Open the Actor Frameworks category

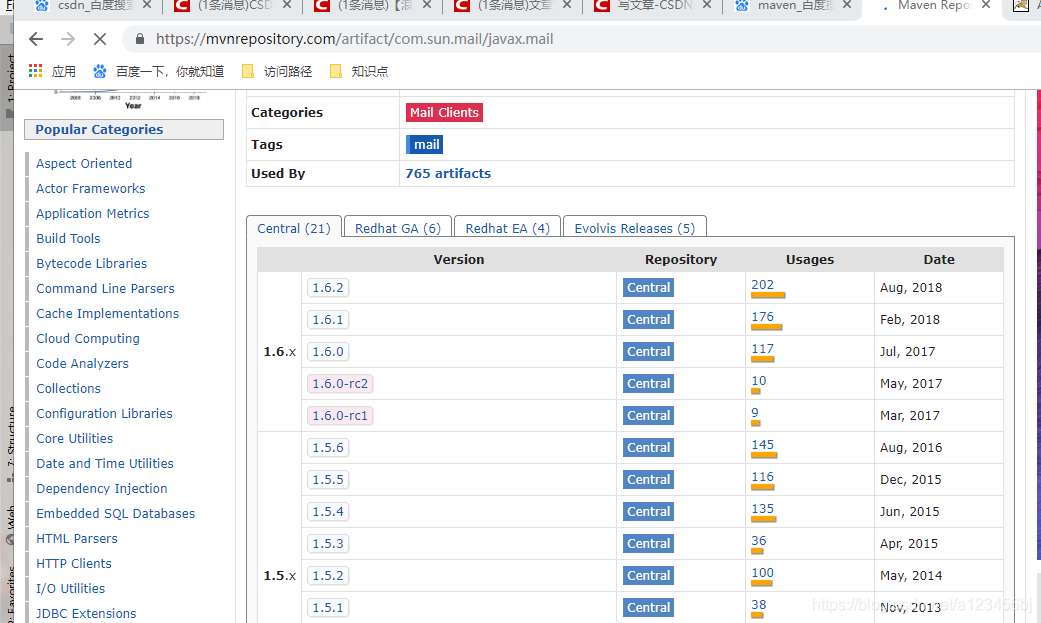[x=90, y=189]
